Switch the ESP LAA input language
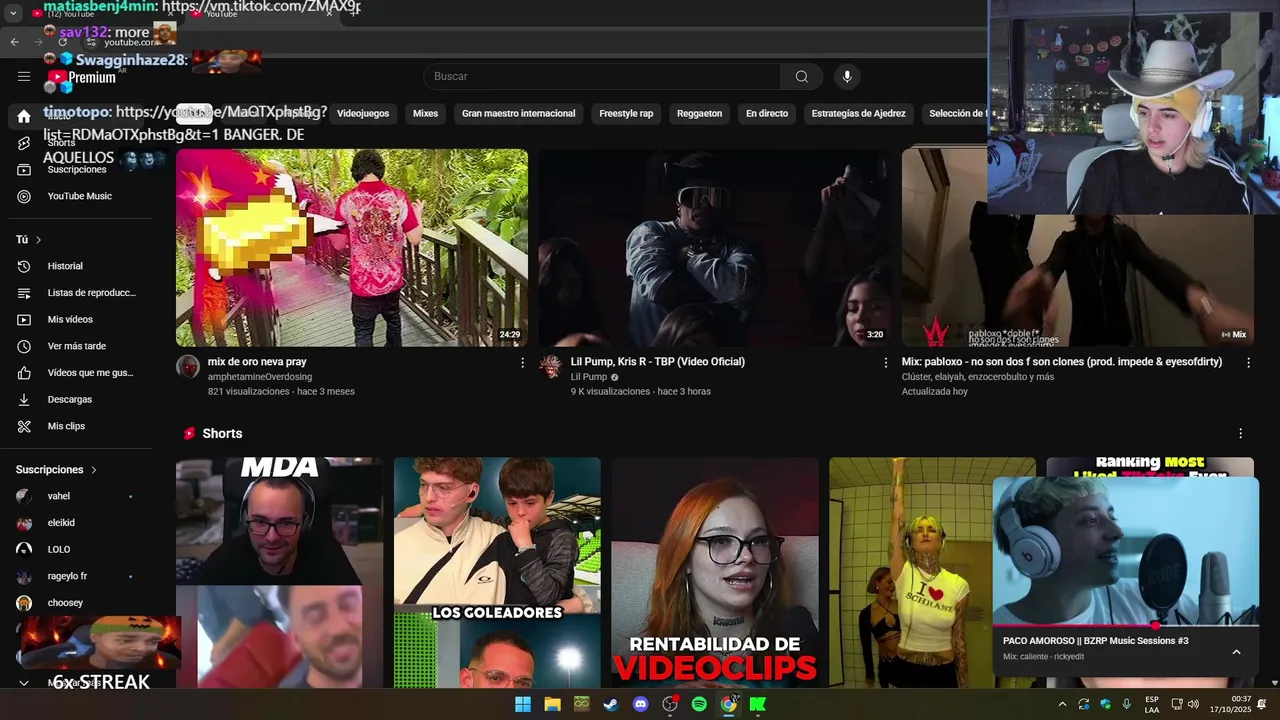 click(x=1152, y=704)
